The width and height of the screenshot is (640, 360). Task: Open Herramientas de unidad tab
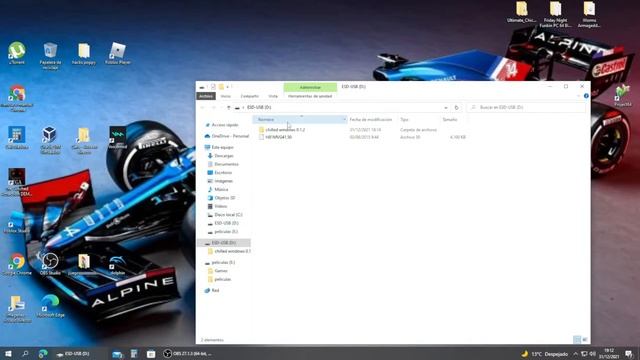tap(310, 96)
